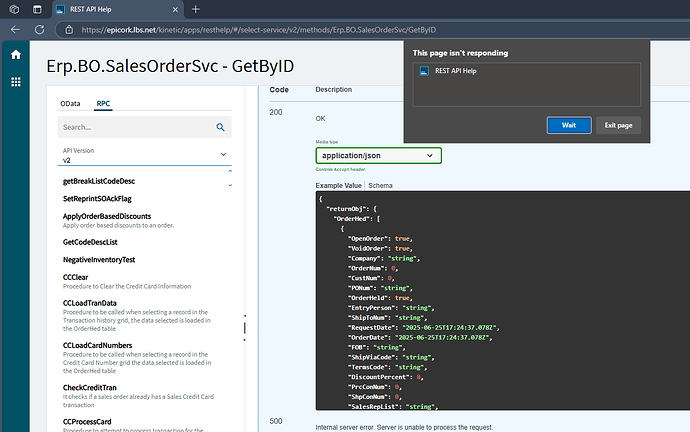Open the getBreakListCodeDesc method
The height and width of the screenshot is (432, 690).
(99, 181)
